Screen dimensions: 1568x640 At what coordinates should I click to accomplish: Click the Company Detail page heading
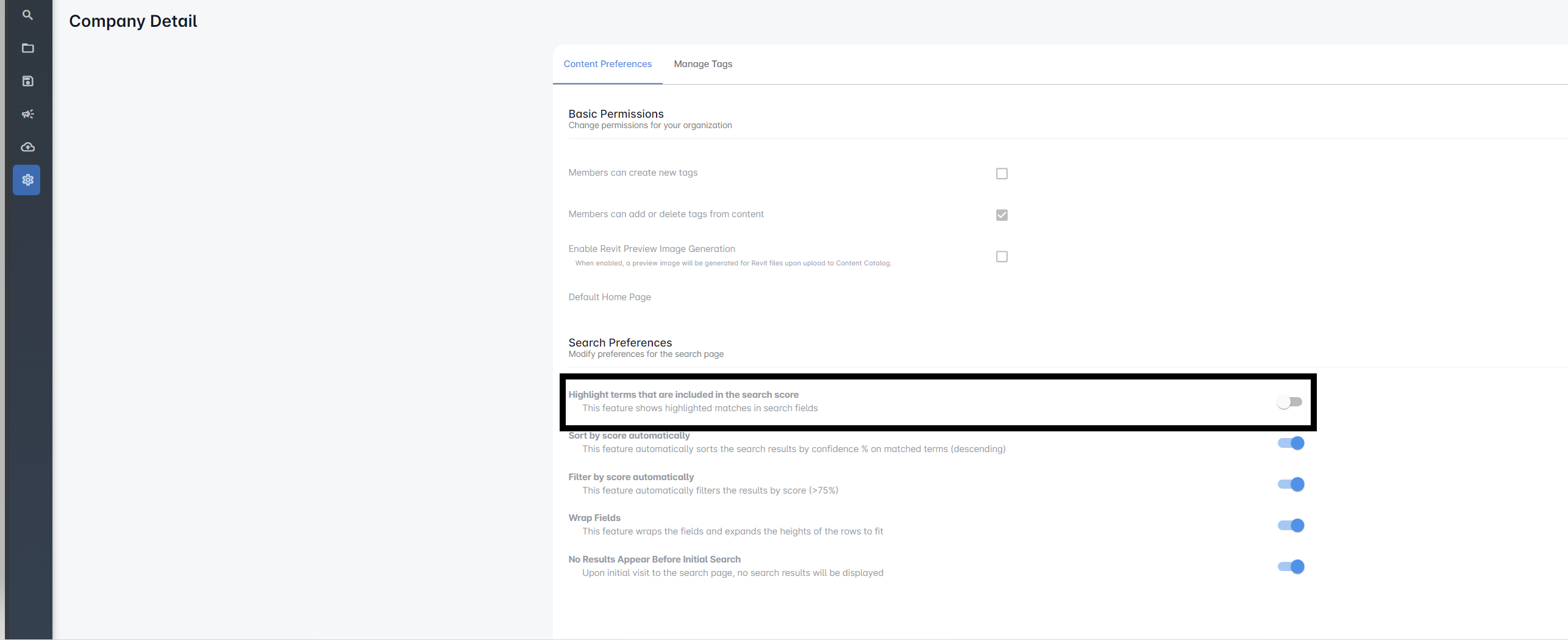[x=133, y=21]
